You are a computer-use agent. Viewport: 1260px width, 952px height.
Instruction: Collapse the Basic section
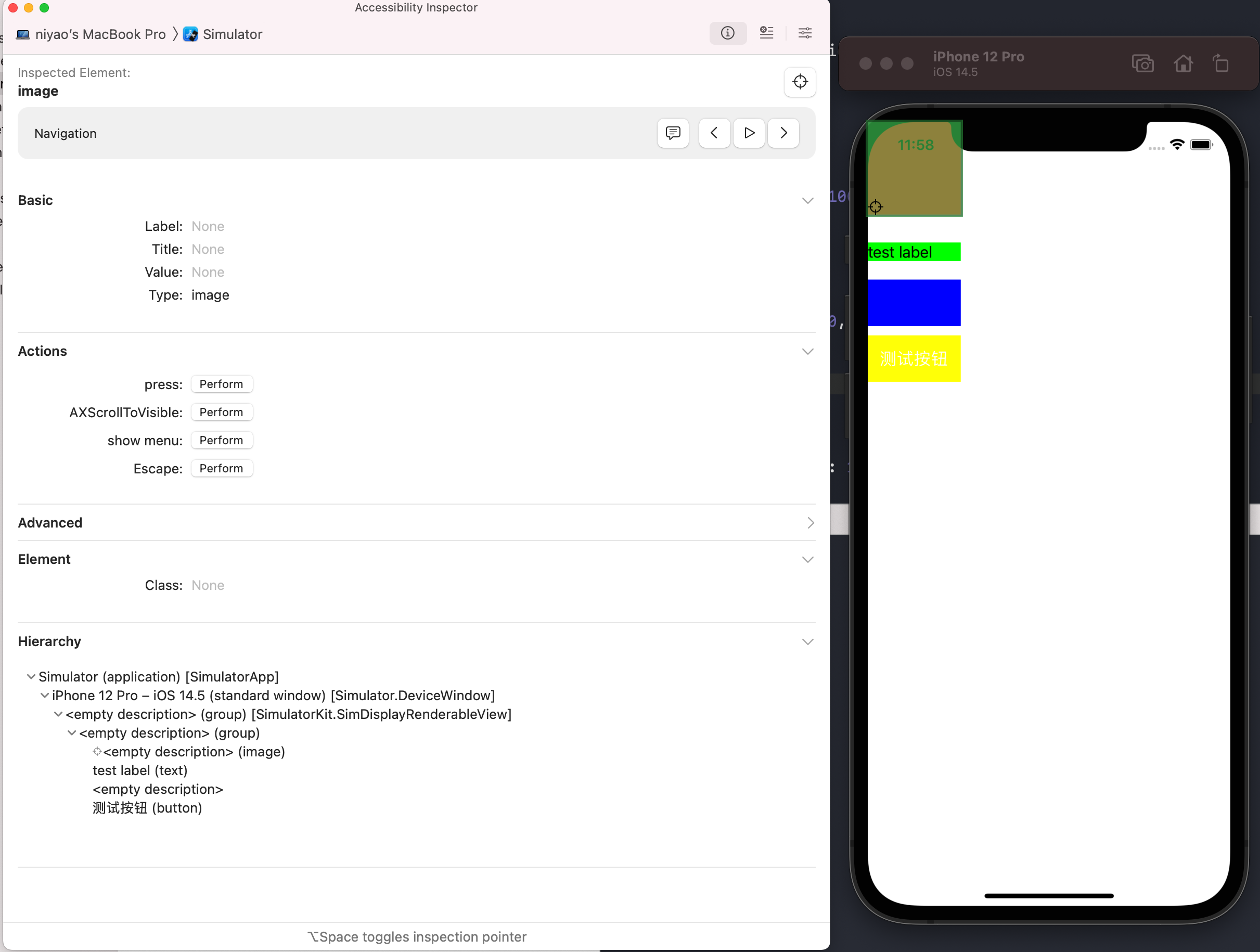(807, 200)
